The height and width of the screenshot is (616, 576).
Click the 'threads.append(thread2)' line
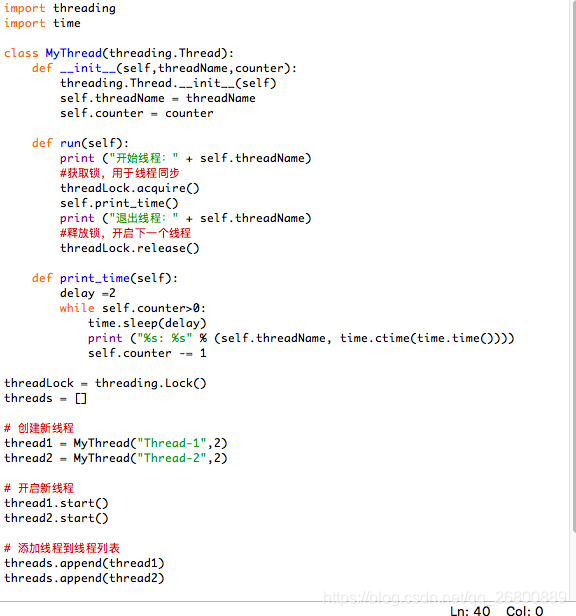(x=84, y=578)
